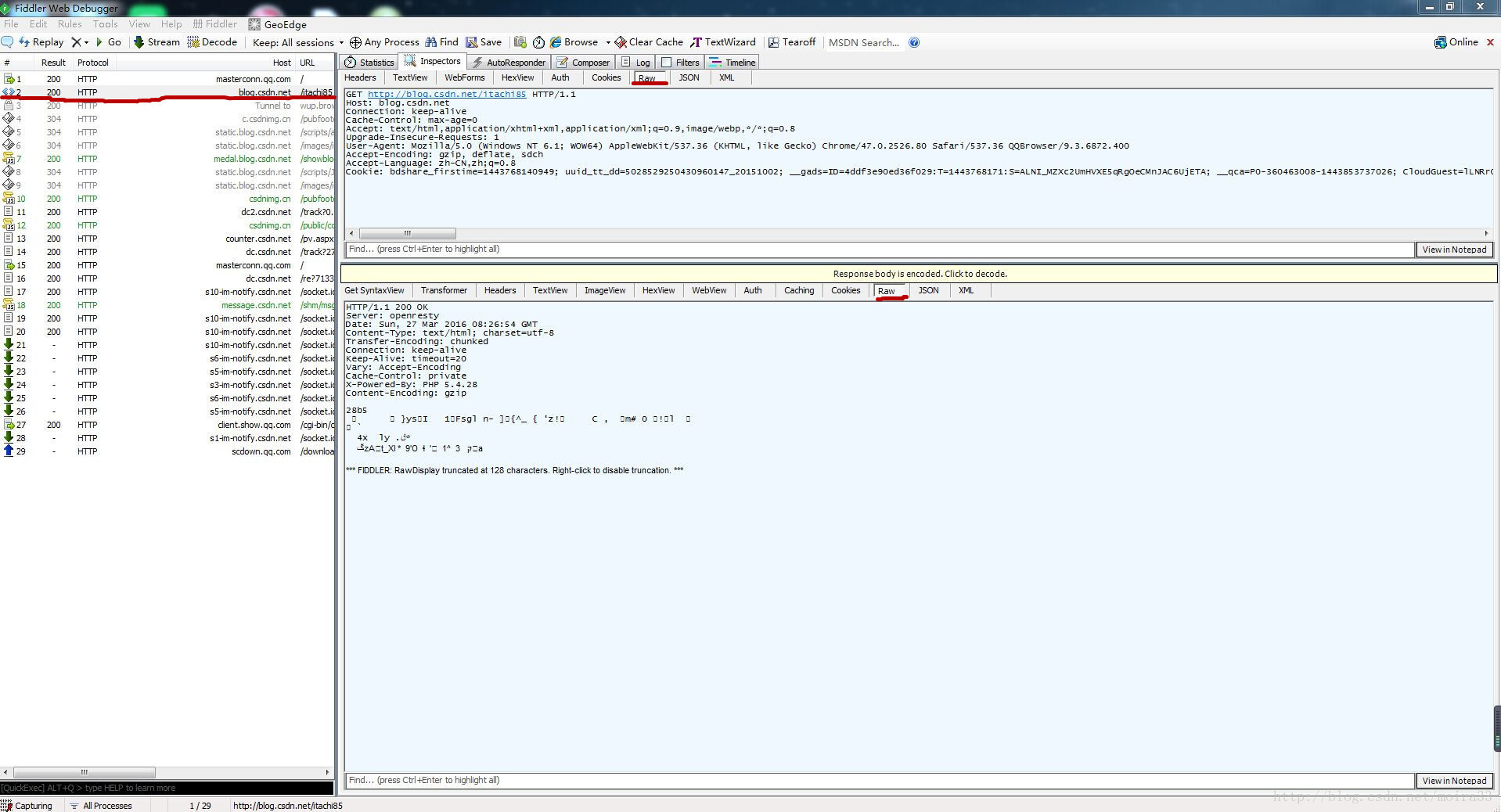Tearoff the inspectors into new window
Viewport: 1501px width, 812px height.
click(x=791, y=42)
